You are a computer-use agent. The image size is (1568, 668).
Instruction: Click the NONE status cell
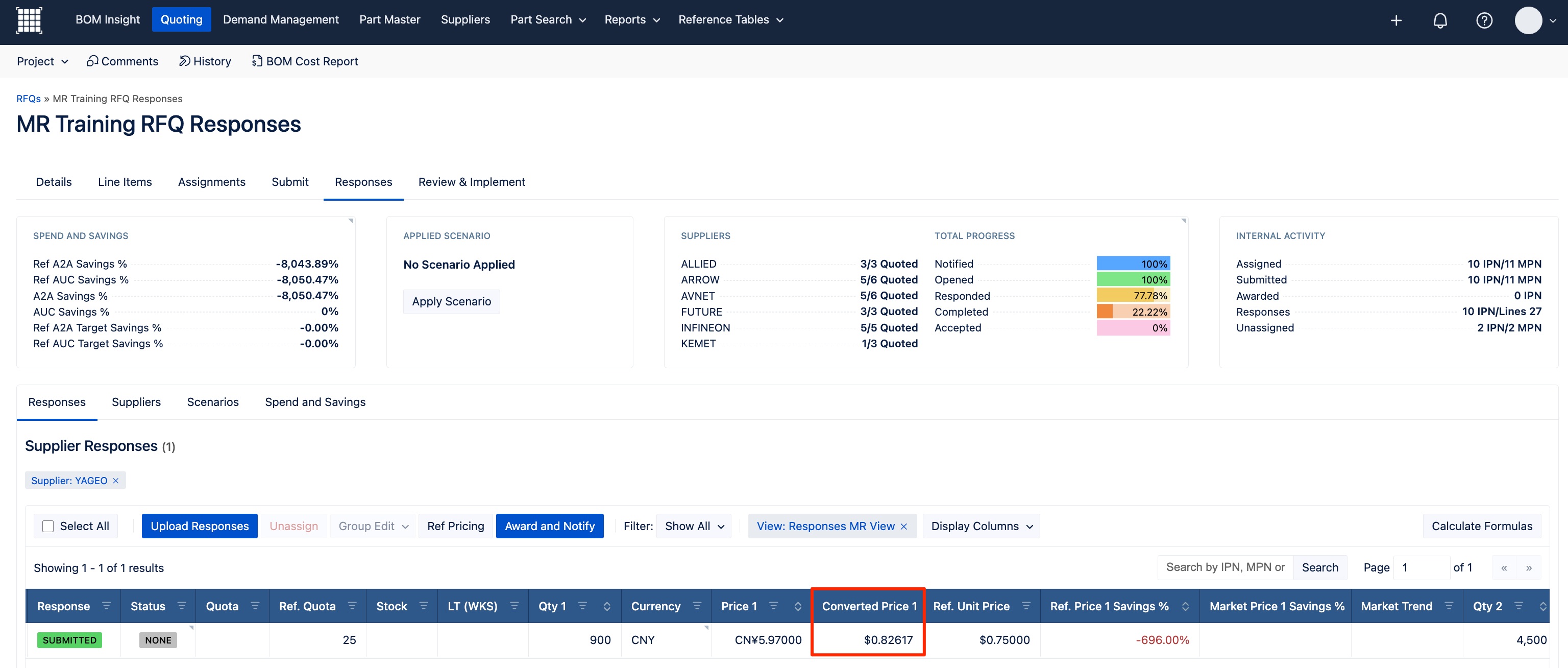tap(158, 640)
